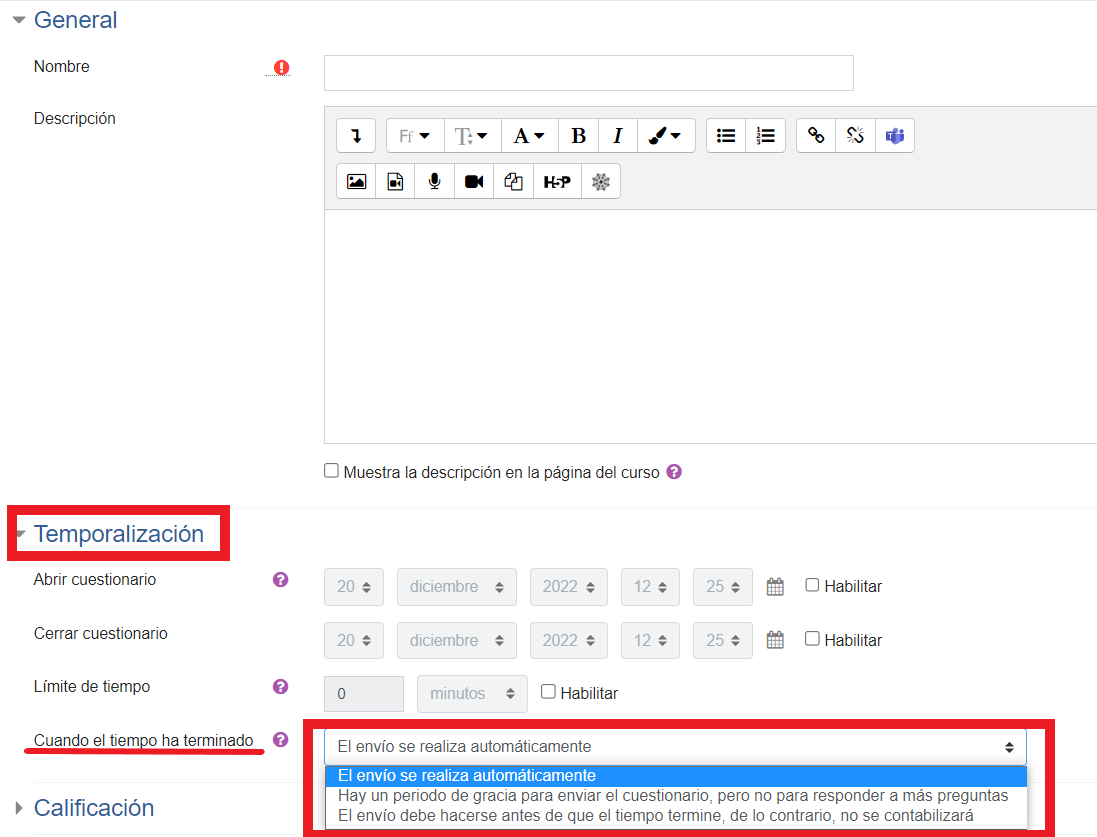Open help for Cuando el tiempo ha terminado
Screen dimensions: 1097x837
(281, 740)
